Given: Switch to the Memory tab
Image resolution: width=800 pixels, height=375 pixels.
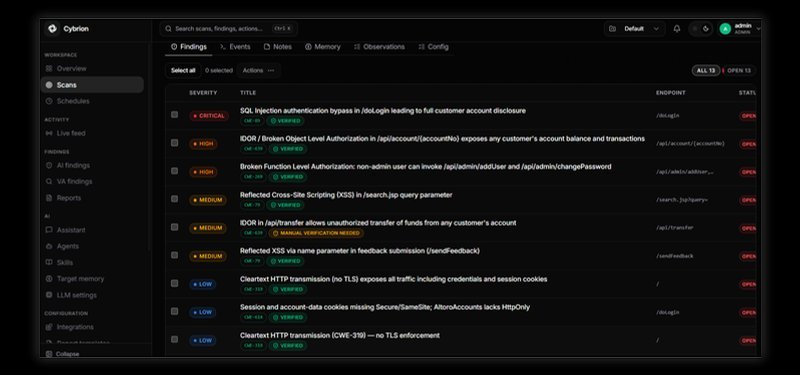Looking at the screenshot, I should click(322, 46).
